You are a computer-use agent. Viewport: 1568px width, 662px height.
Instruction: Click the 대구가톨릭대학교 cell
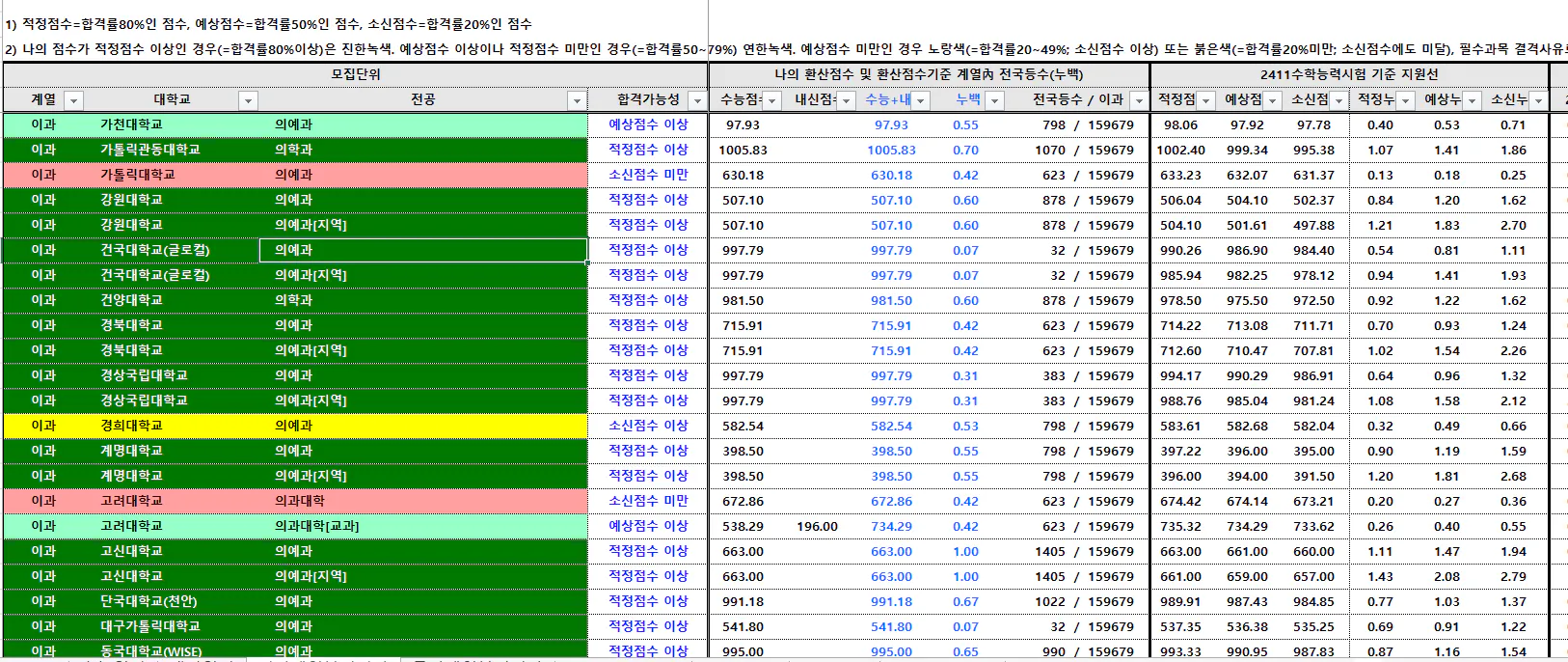149,626
